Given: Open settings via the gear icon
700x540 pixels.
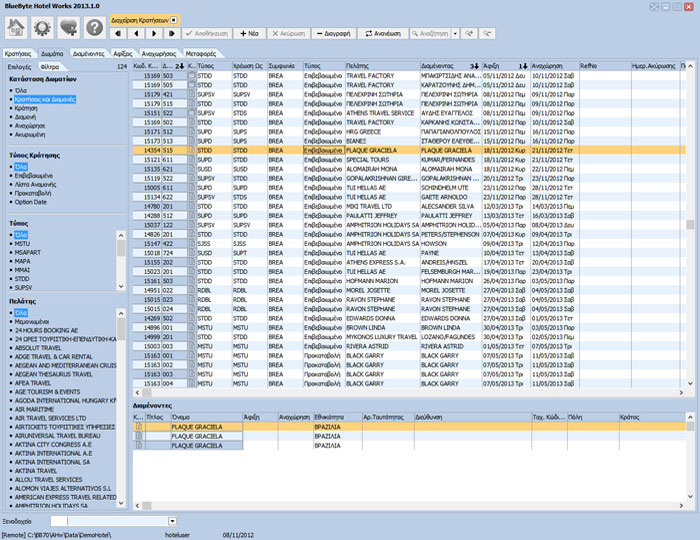Looking at the screenshot, I should click(42, 28).
